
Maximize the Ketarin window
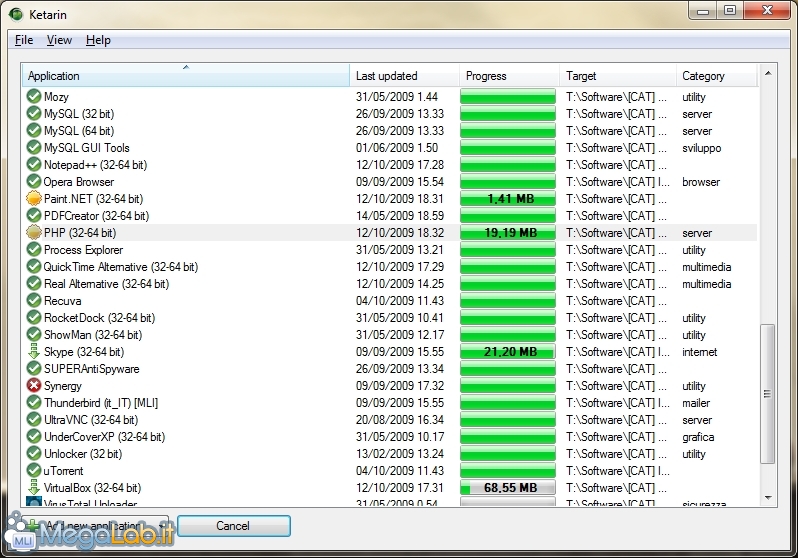730,11
